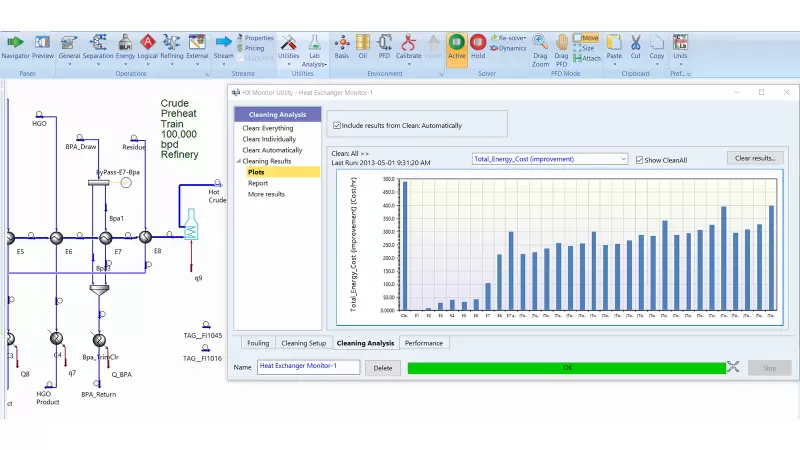Image resolution: width=800 pixels, height=450 pixels.
Task: Click the Clear results... button
Action: (x=757, y=158)
